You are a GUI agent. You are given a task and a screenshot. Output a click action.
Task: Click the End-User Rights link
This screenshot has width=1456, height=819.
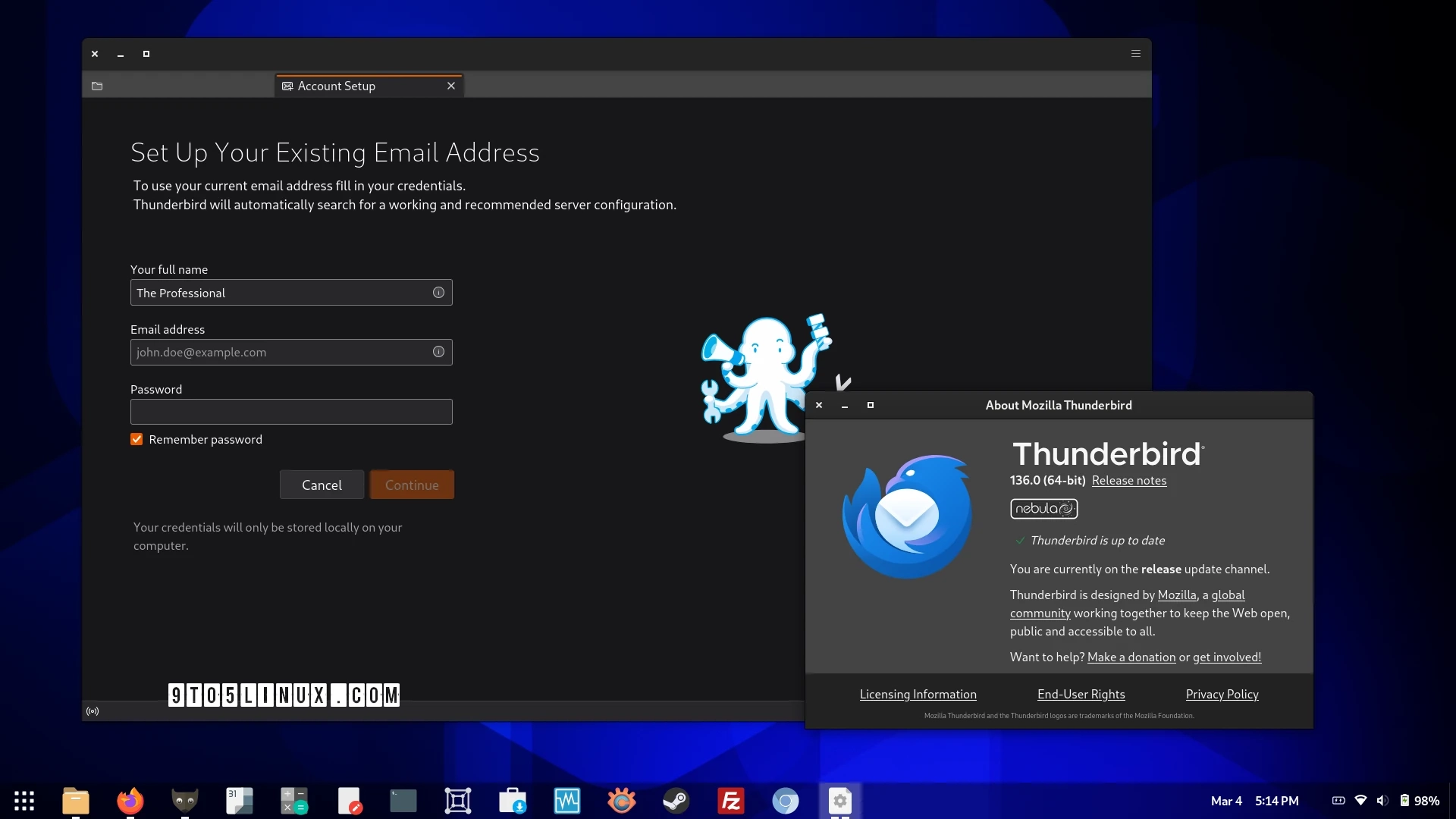tap(1081, 694)
